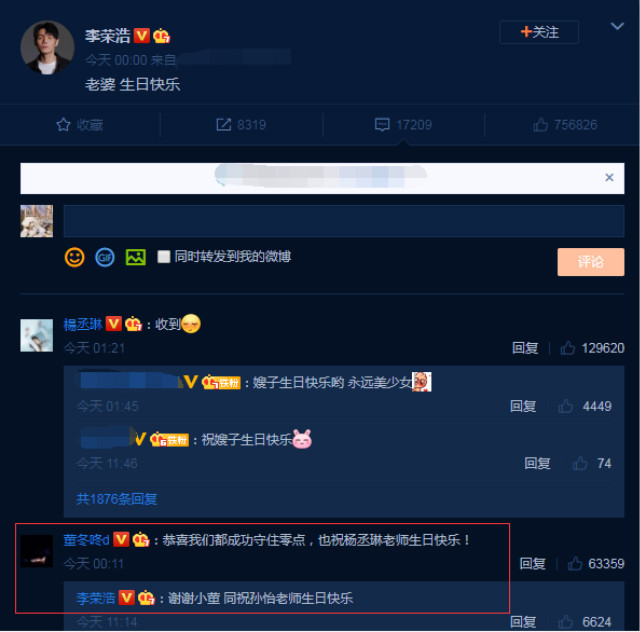
Task: Open the comments tab showing 17209
Action: pyautogui.click(x=403, y=125)
